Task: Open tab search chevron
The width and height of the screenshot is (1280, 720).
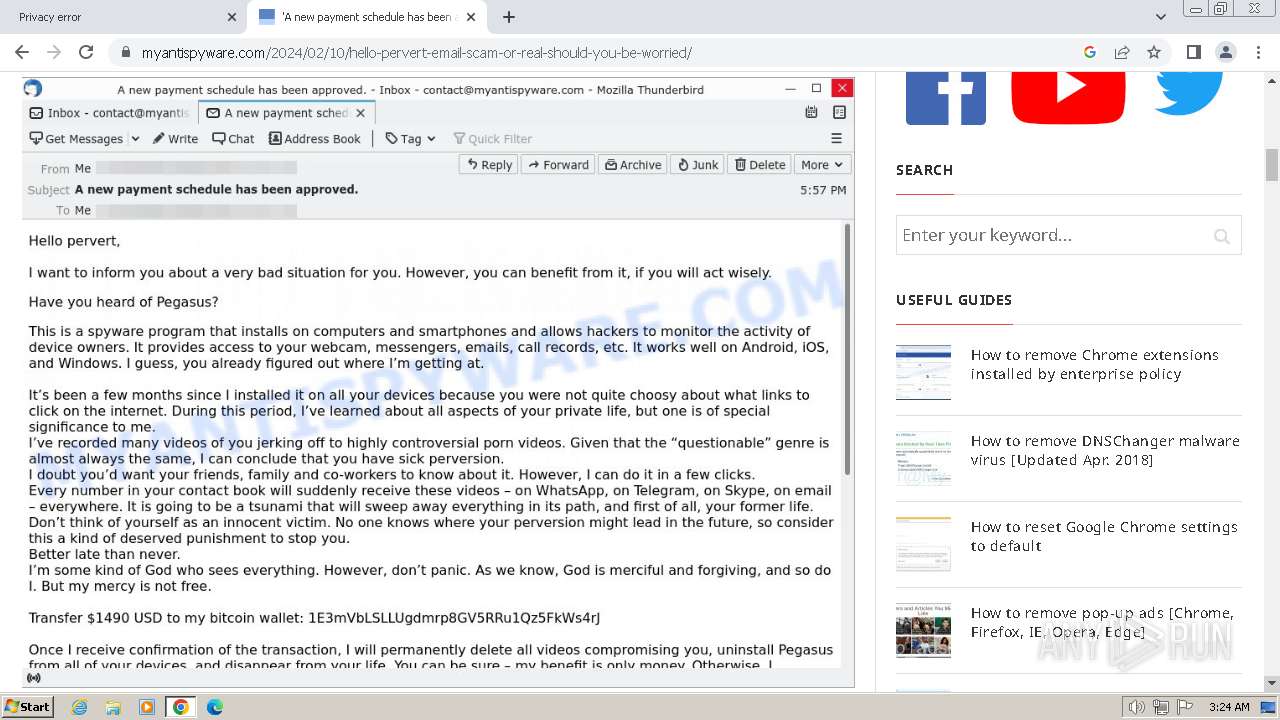Action: pyautogui.click(x=1160, y=17)
